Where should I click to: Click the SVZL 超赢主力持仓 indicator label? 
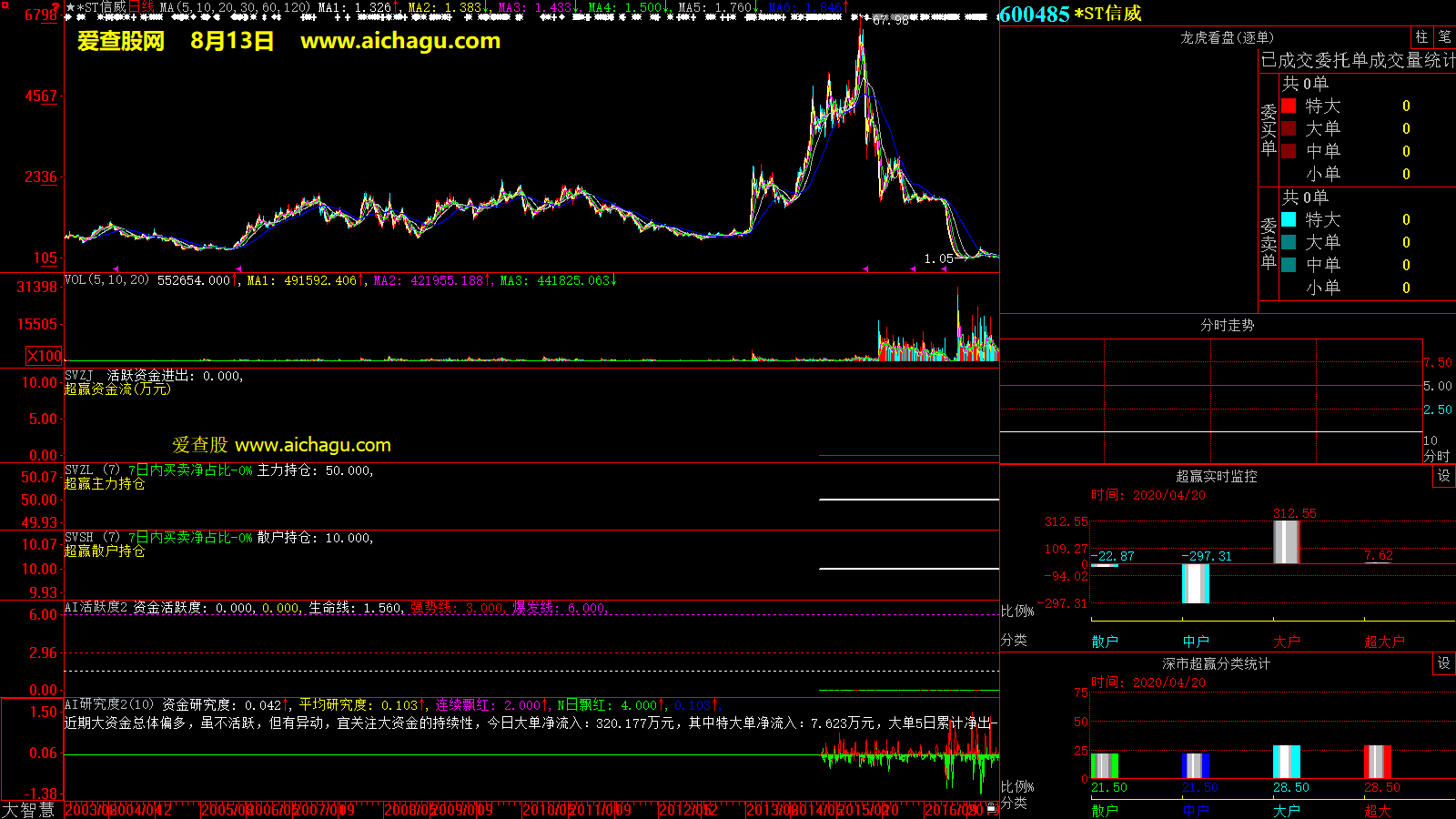104,483
